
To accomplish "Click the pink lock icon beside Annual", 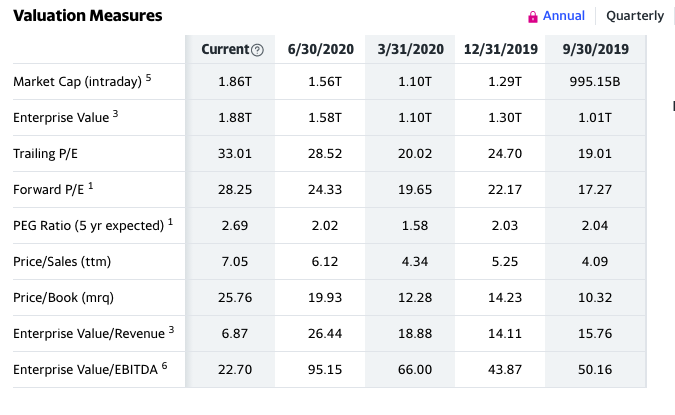I will tap(533, 17).
